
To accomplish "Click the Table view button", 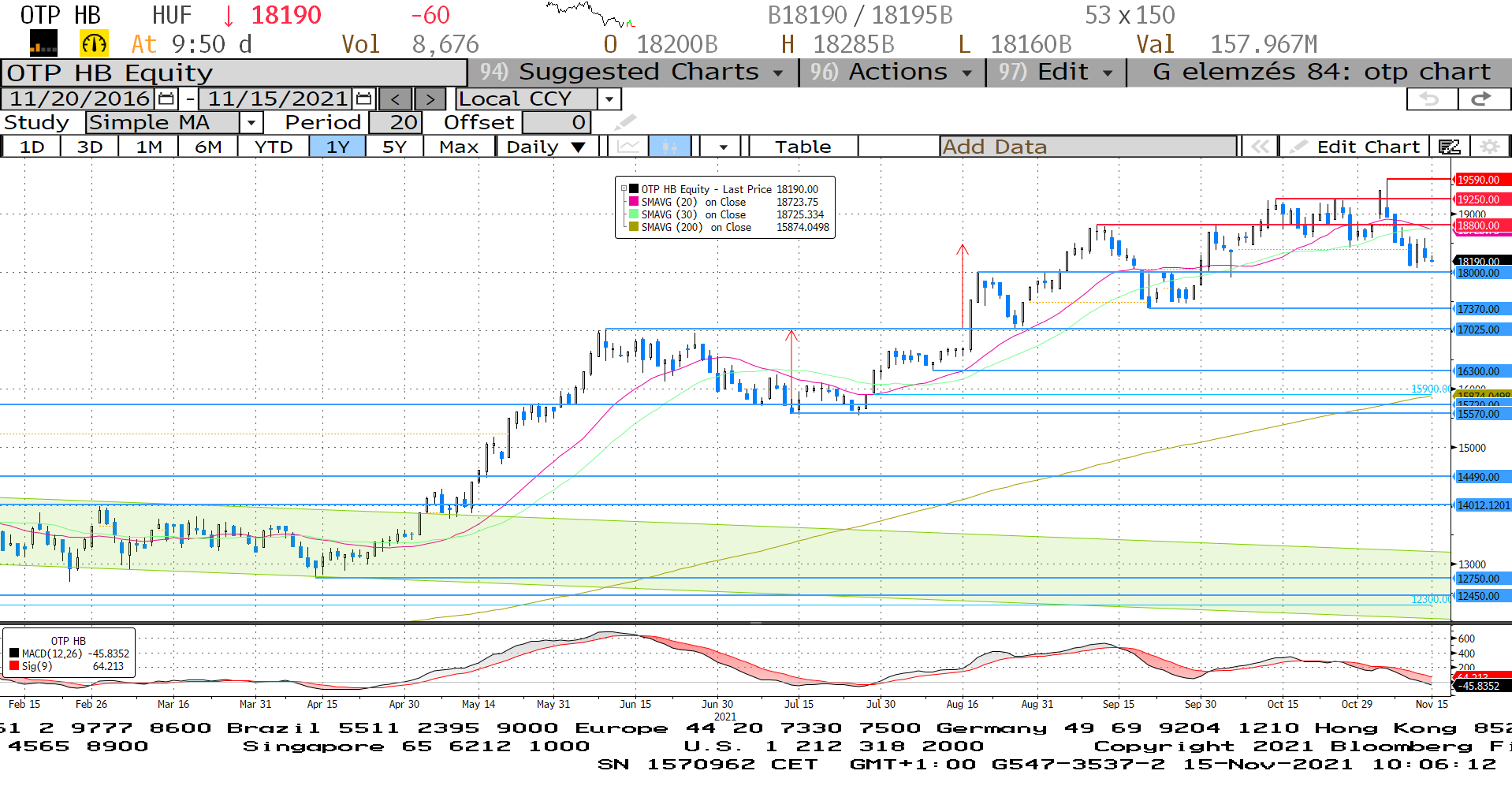I will [x=803, y=147].
